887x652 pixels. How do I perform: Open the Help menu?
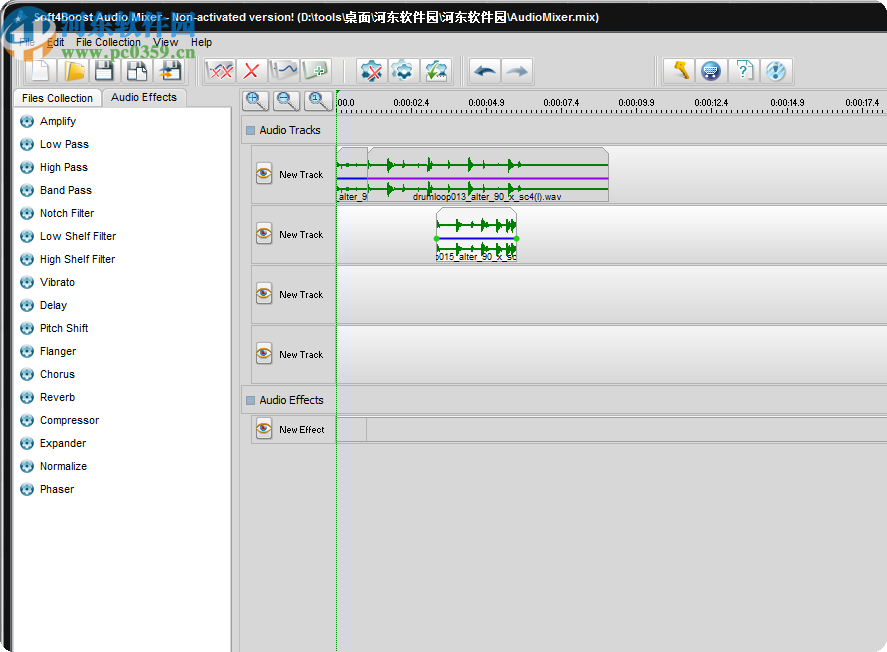(x=201, y=42)
